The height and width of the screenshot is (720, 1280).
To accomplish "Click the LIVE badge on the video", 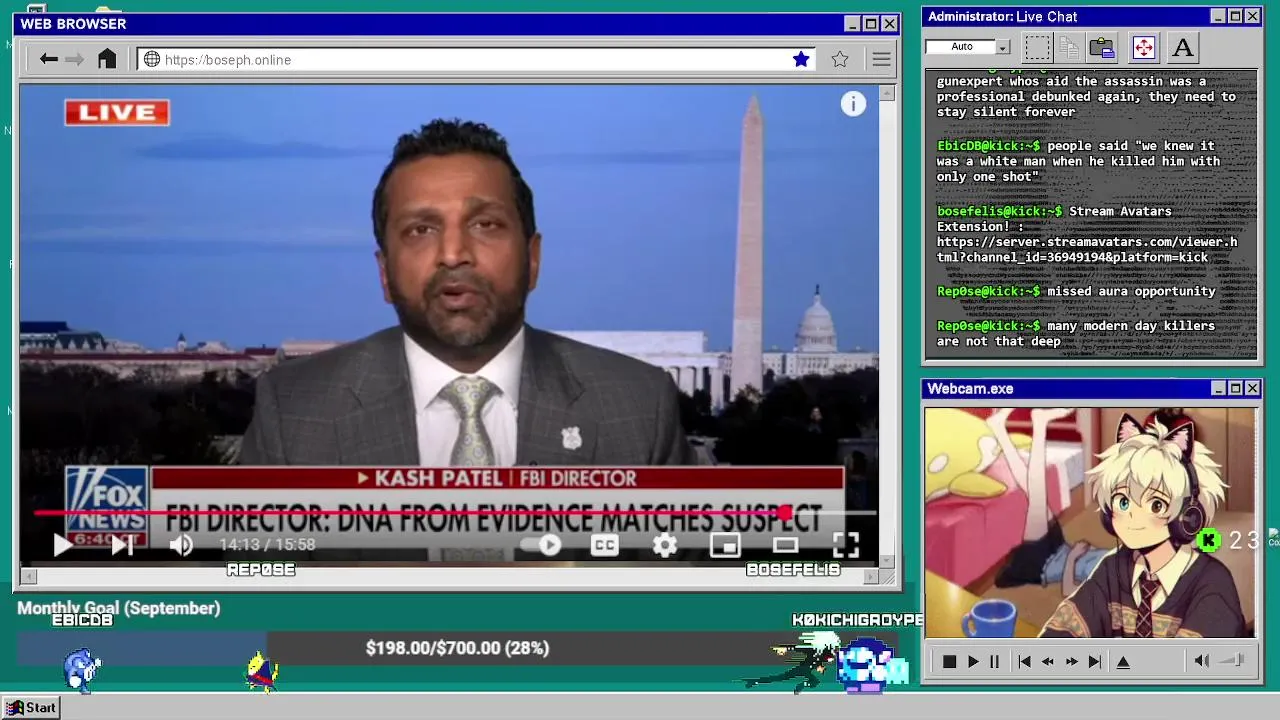I will 117,113.
